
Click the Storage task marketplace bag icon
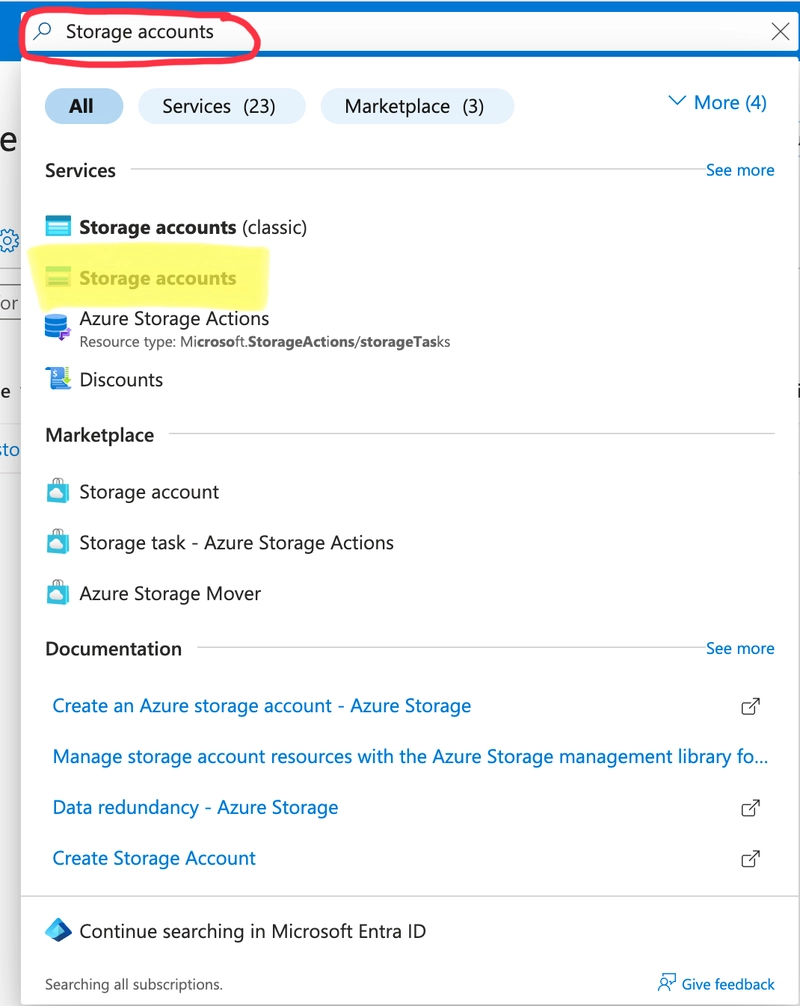point(58,541)
